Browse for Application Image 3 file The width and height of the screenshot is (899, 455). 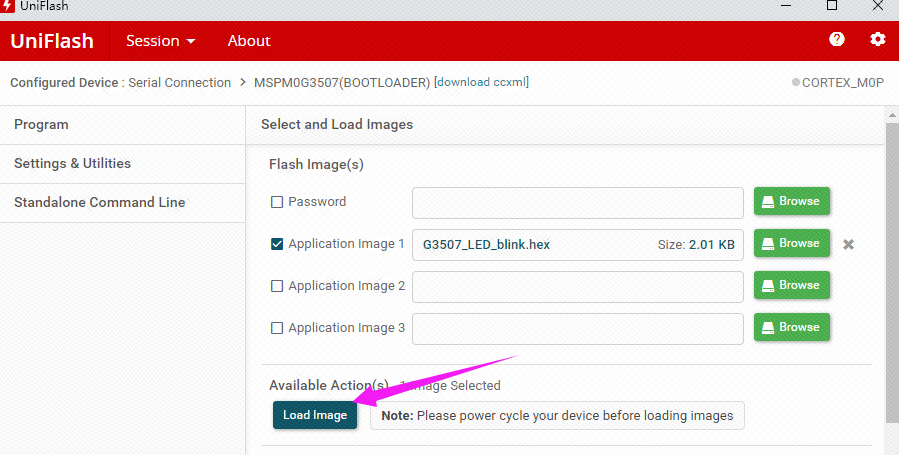tap(792, 327)
